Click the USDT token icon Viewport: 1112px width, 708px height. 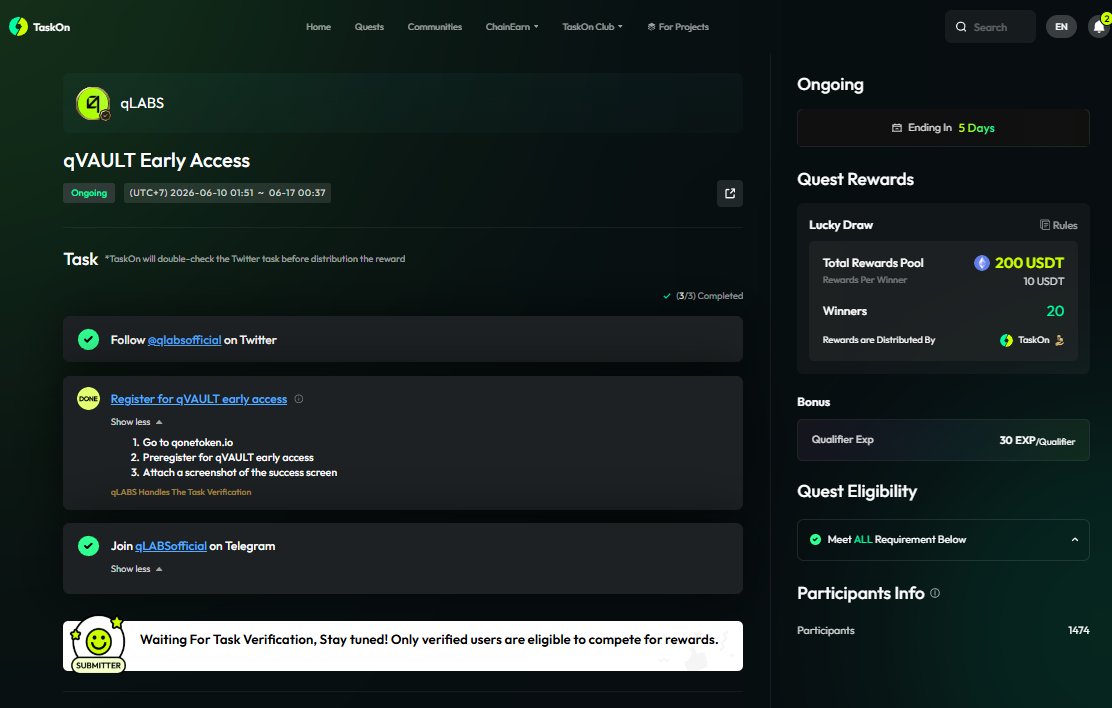[x=982, y=263]
